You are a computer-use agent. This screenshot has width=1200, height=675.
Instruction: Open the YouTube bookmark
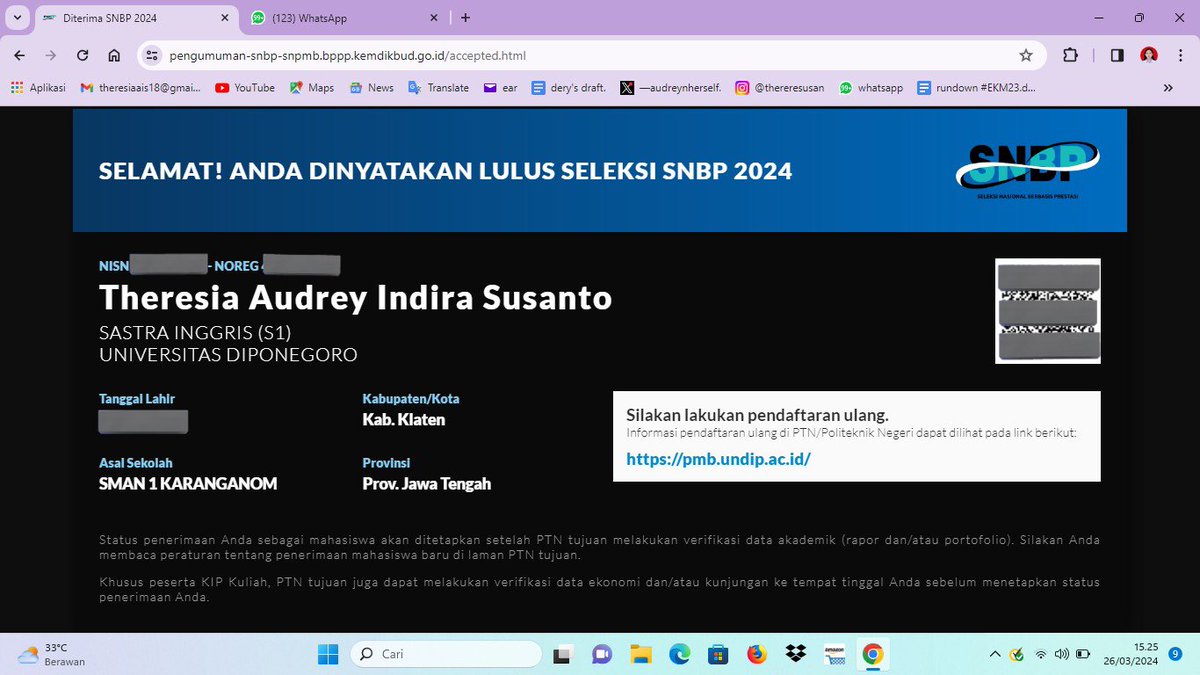click(x=245, y=88)
